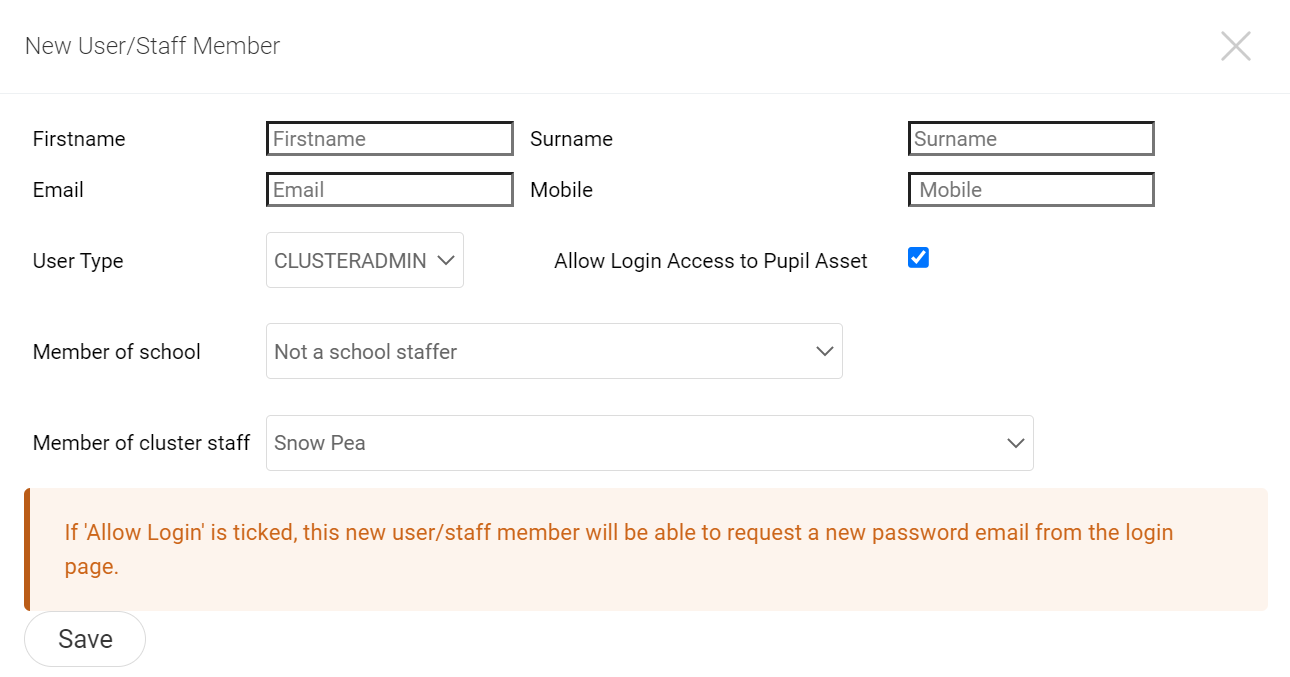This screenshot has width=1290, height=677.
Task: Click the Mobile number field
Action: tap(1031, 190)
